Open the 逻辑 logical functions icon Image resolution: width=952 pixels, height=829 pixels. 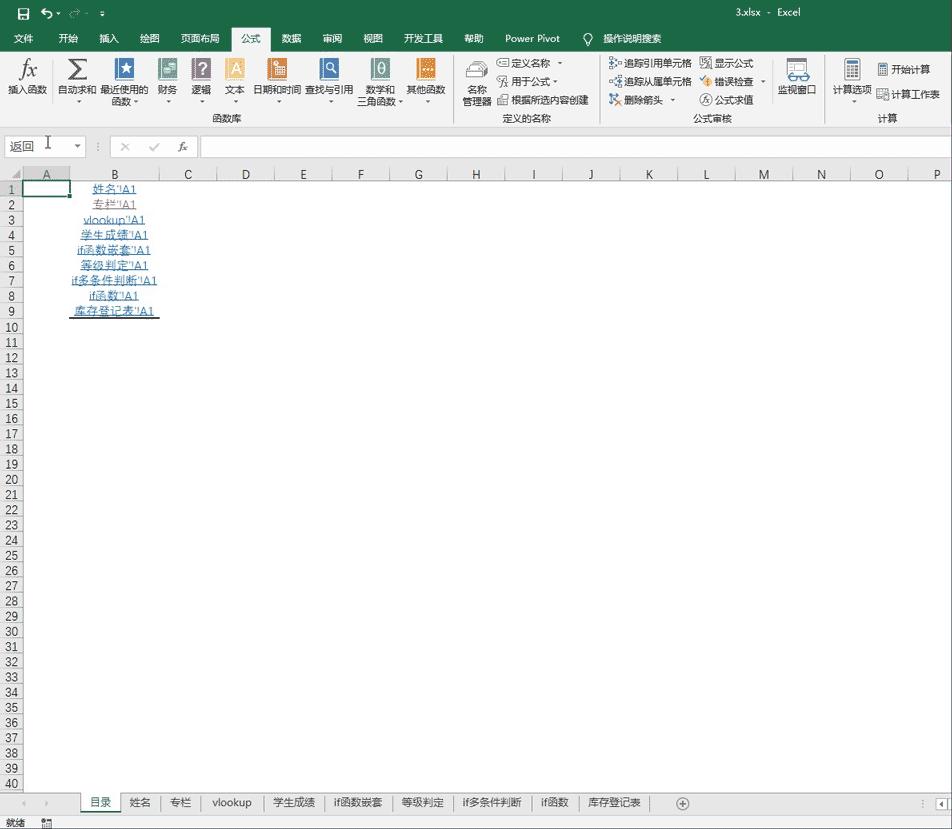pos(201,72)
